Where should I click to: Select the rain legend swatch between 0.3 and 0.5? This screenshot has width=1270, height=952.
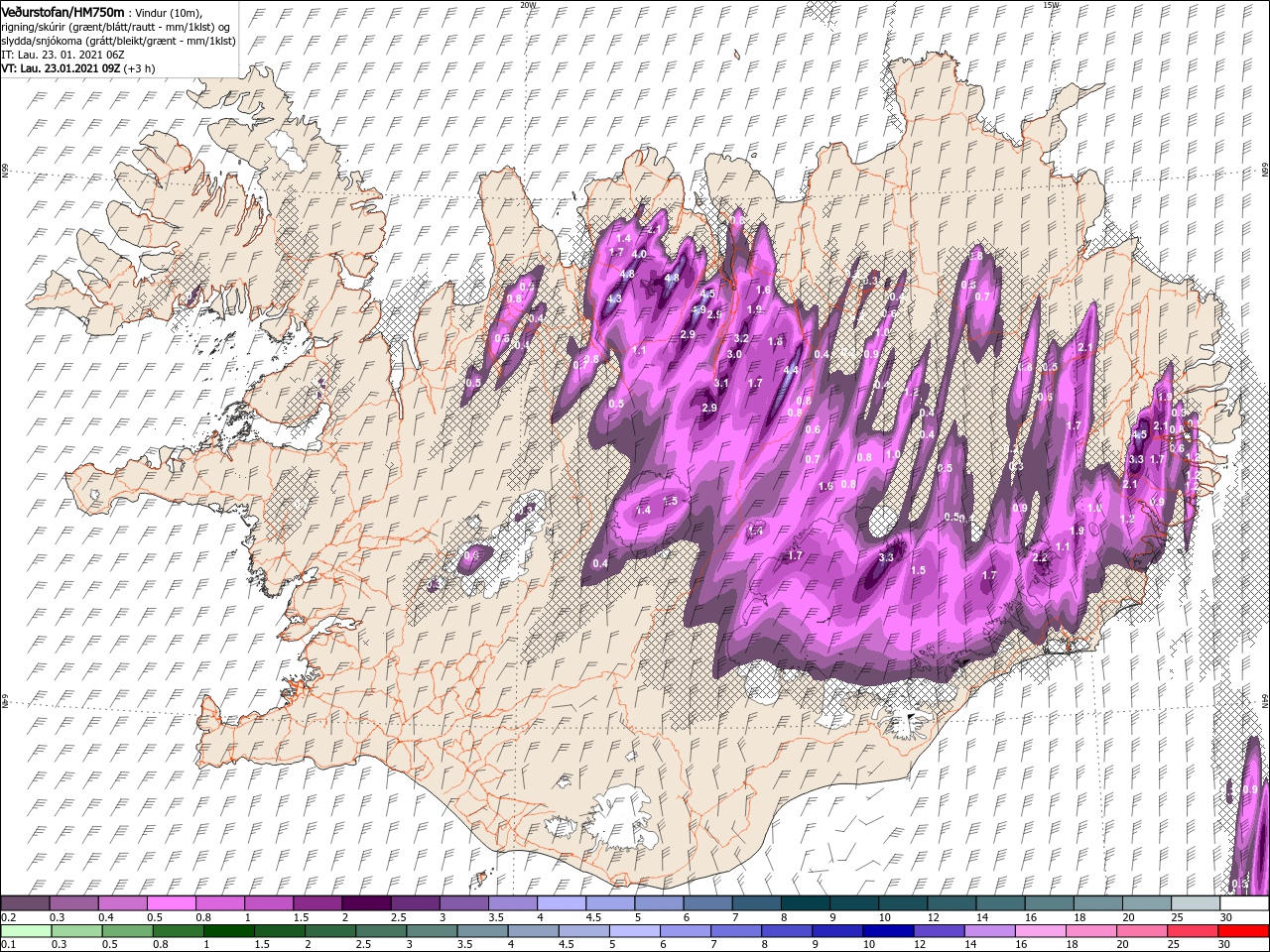click(76, 931)
